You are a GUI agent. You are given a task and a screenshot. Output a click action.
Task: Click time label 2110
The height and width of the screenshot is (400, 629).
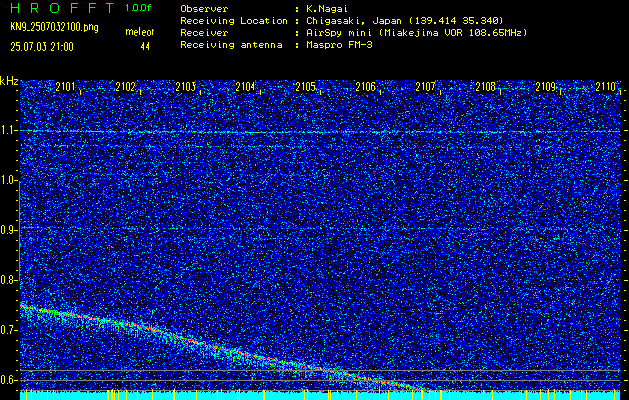(x=606, y=87)
